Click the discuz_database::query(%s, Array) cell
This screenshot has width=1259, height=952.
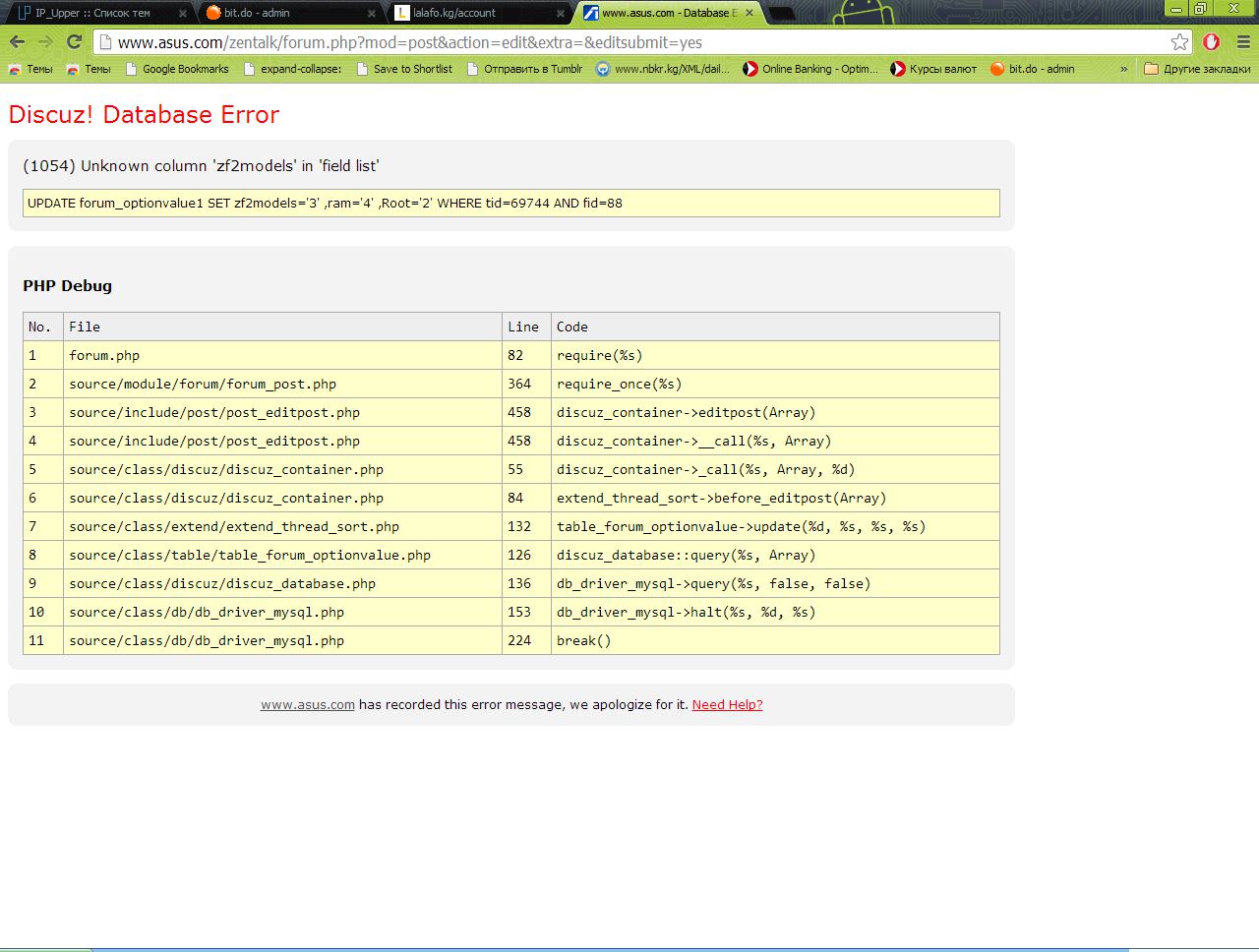pos(775,555)
